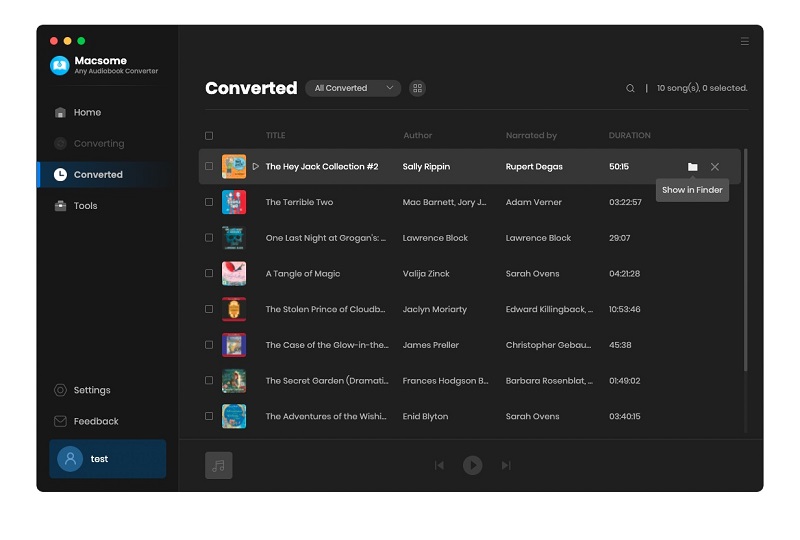The image size is (800, 540).
Task: Open Show in Finder folder icon
Action: 692,167
